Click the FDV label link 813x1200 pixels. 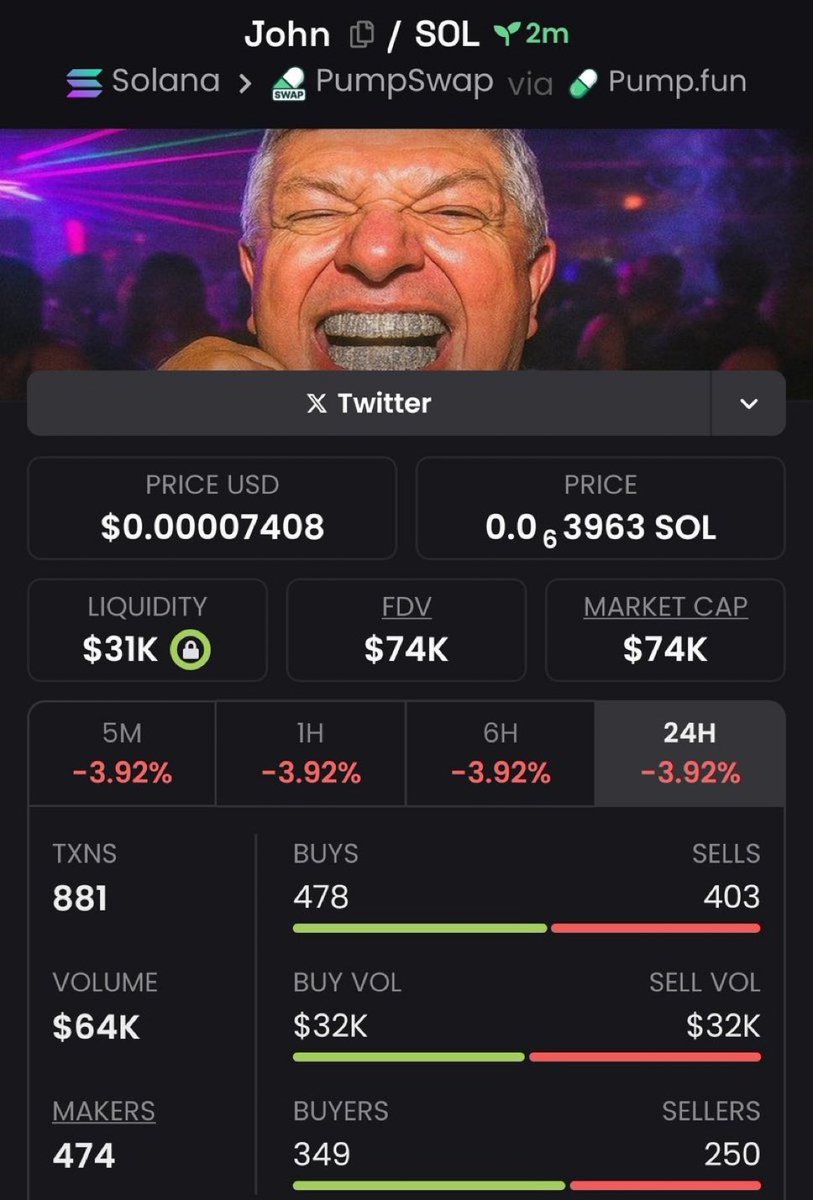click(406, 607)
